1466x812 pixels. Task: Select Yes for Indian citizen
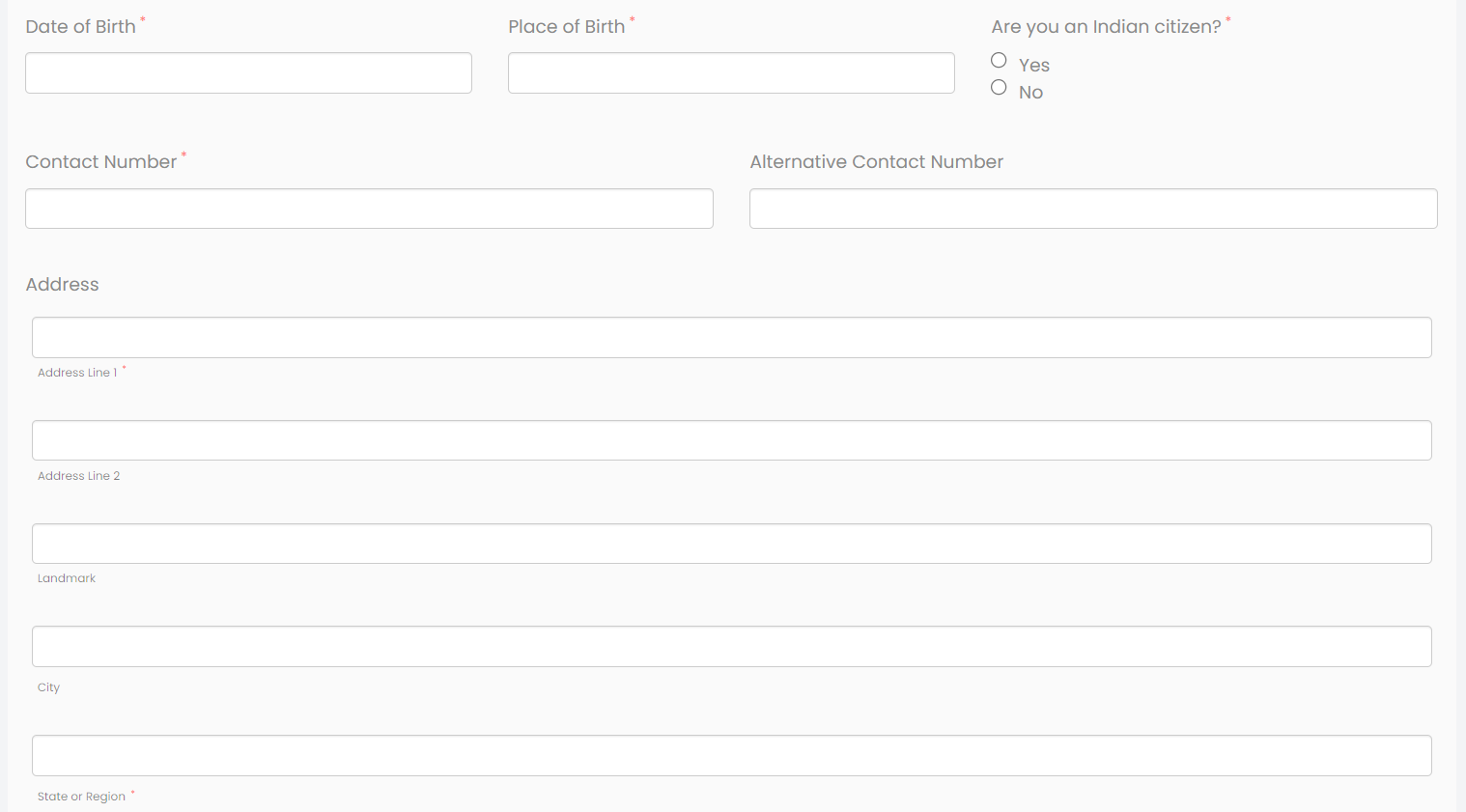[999, 61]
